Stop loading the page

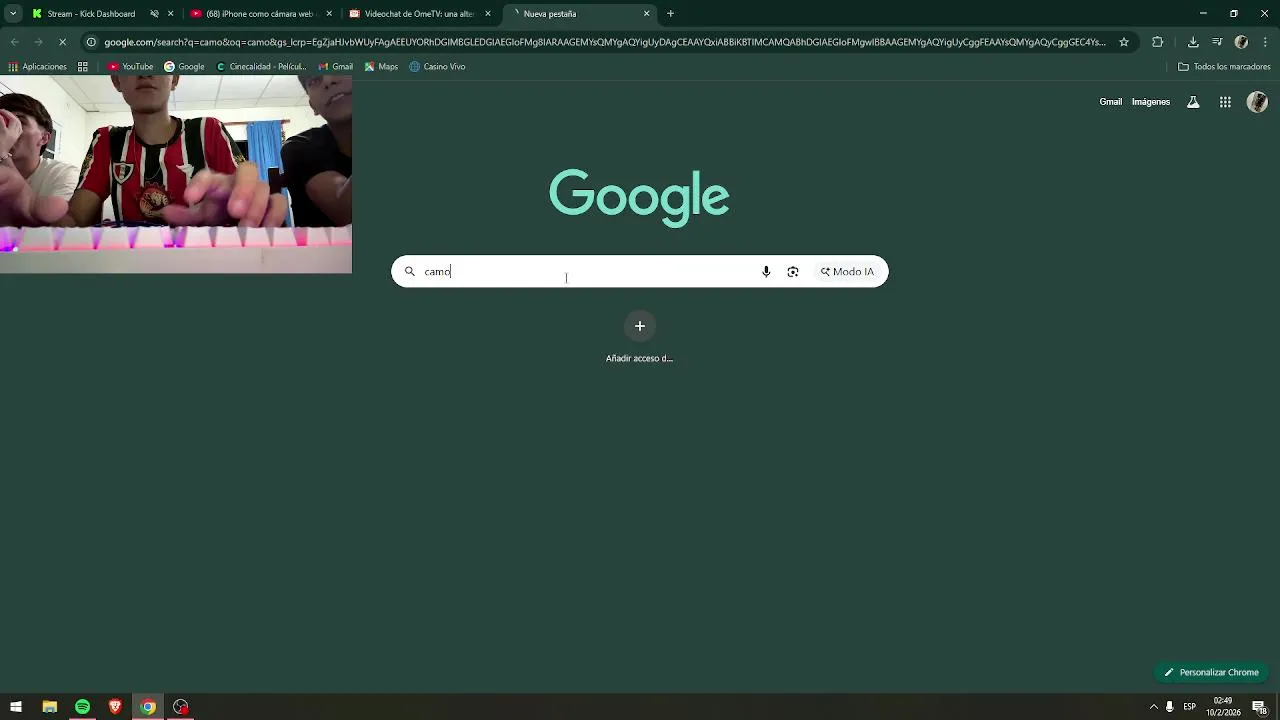(62, 42)
